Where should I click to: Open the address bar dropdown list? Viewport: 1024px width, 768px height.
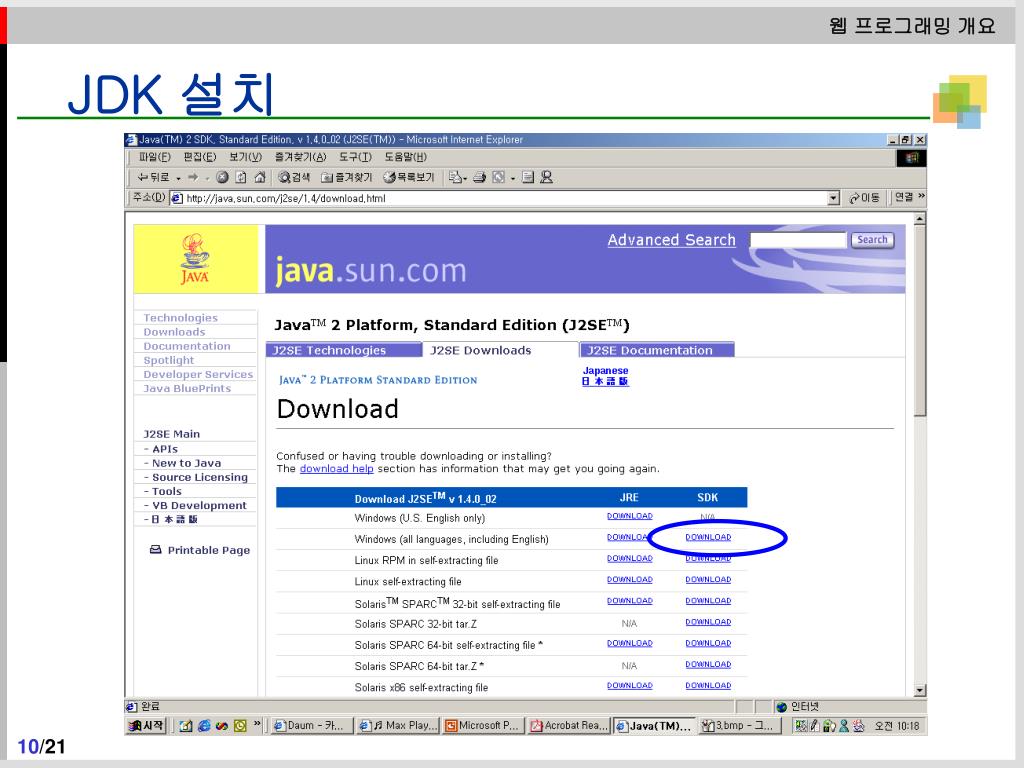pyautogui.click(x=833, y=198)
